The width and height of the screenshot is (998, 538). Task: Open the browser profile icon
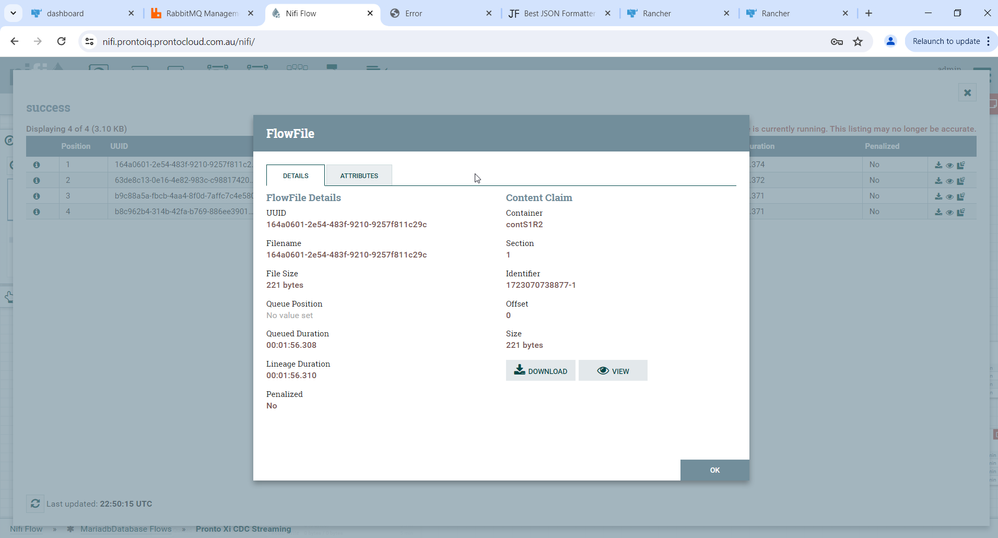[890, 41]
